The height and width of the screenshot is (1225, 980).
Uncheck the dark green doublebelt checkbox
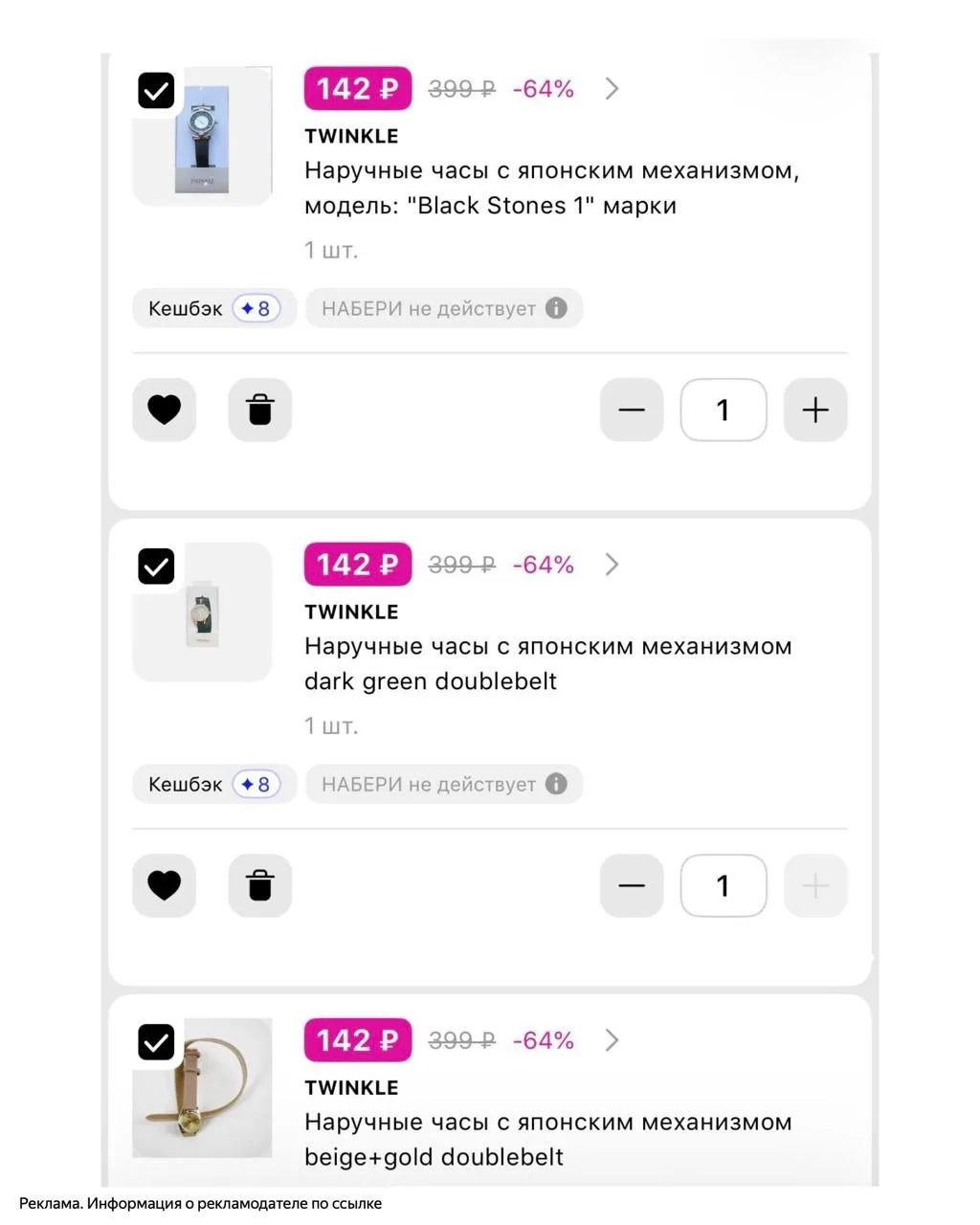(156, 566)
